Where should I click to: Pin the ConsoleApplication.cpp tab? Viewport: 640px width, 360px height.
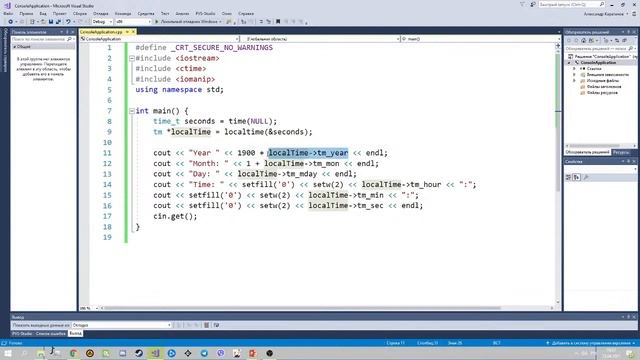(x=127, y=31)
